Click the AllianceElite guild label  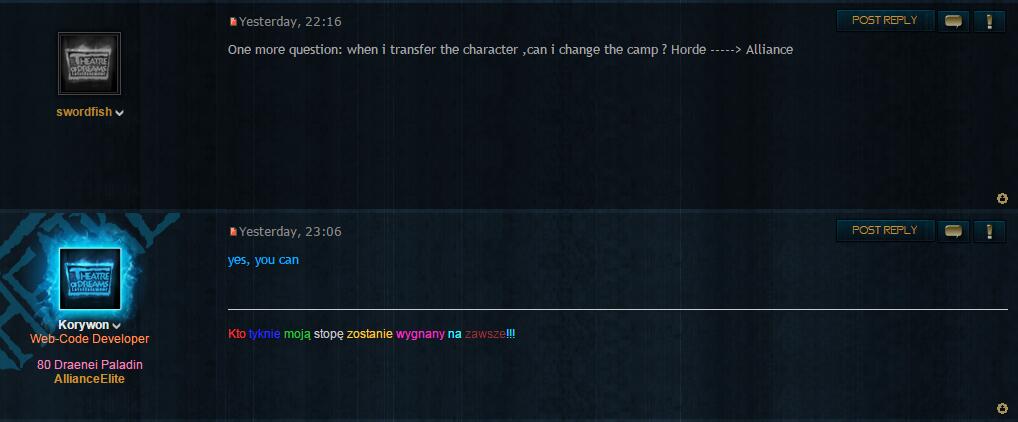point(90,379)
